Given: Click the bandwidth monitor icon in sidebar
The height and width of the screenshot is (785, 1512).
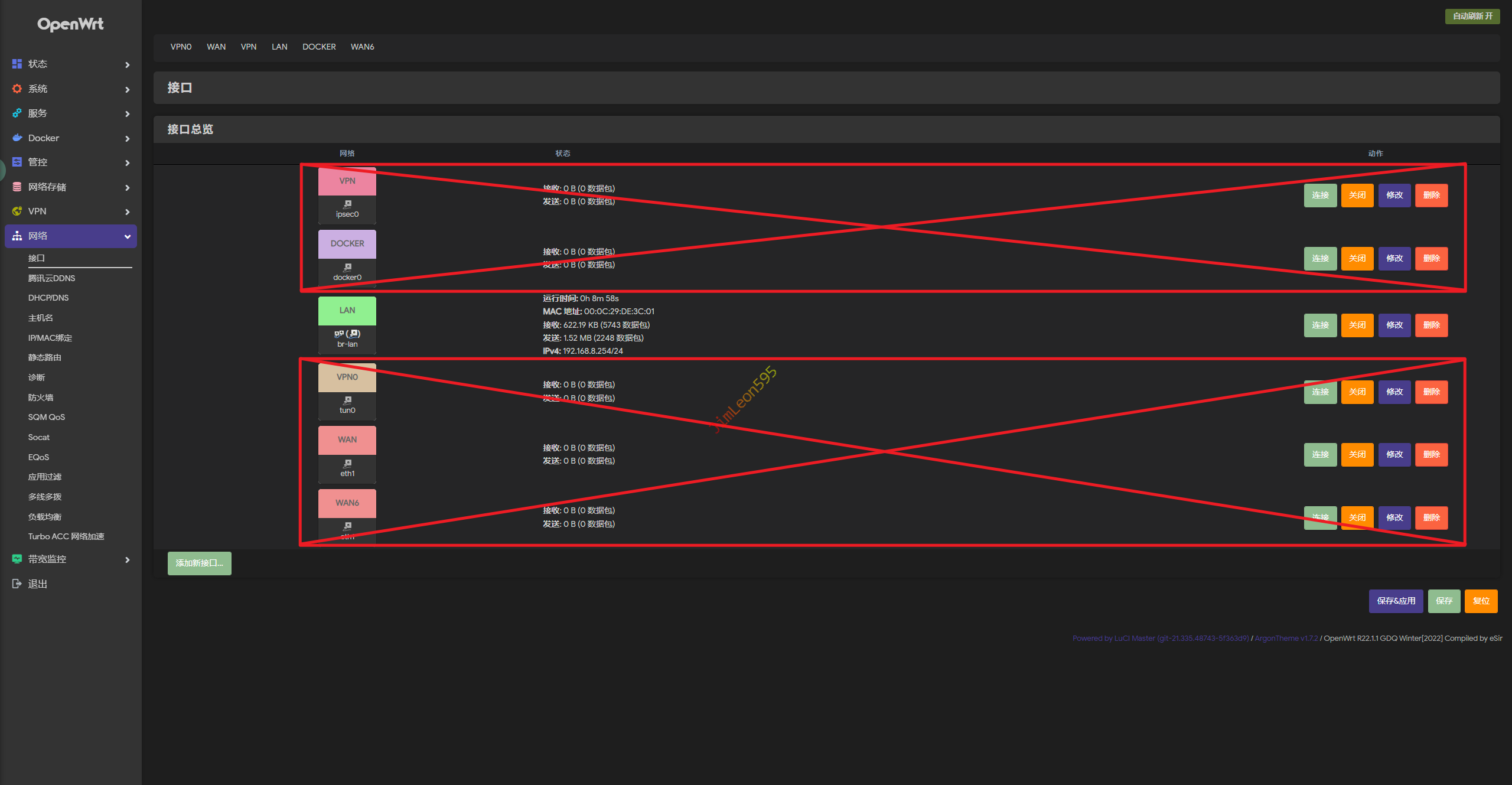Looking at the screenshot, I should [x=17, y=559].
